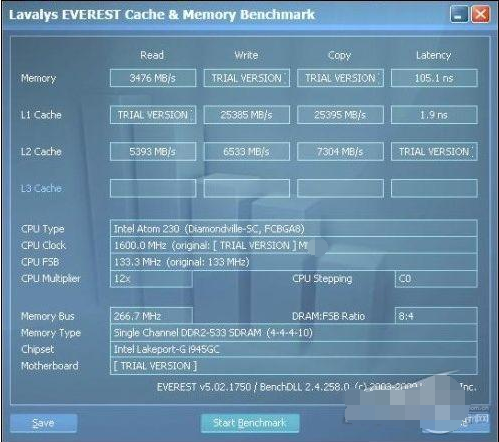Click the L2 Cache Copy 7304 MB/s field
The image size is (499, 442).
(x=340, y=152)
